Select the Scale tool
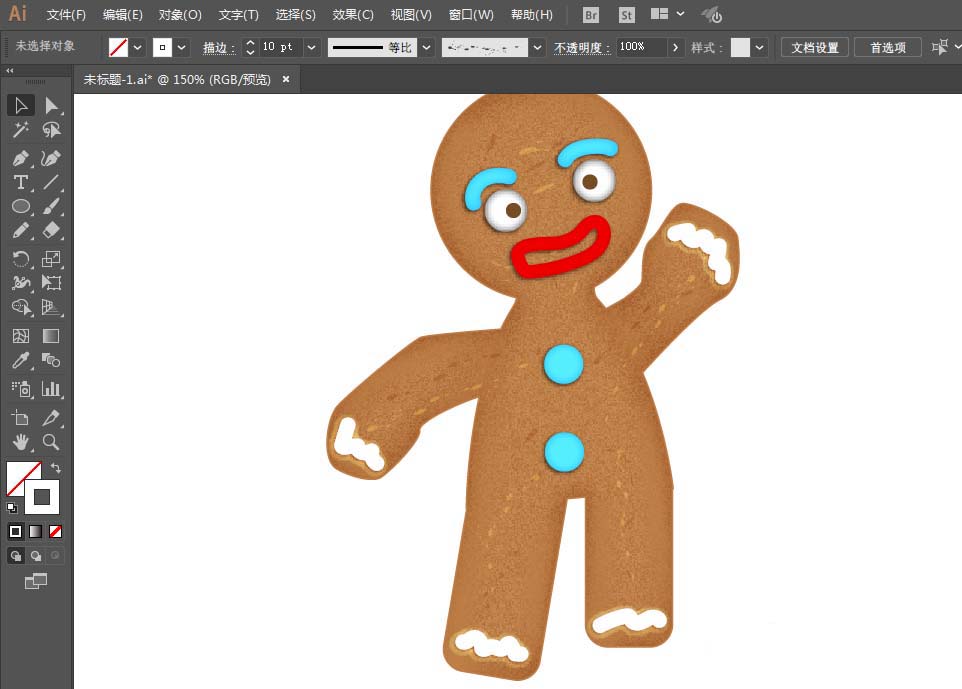Screen dimensions: 962x689 pyautogui.click(x=52, y=259)
